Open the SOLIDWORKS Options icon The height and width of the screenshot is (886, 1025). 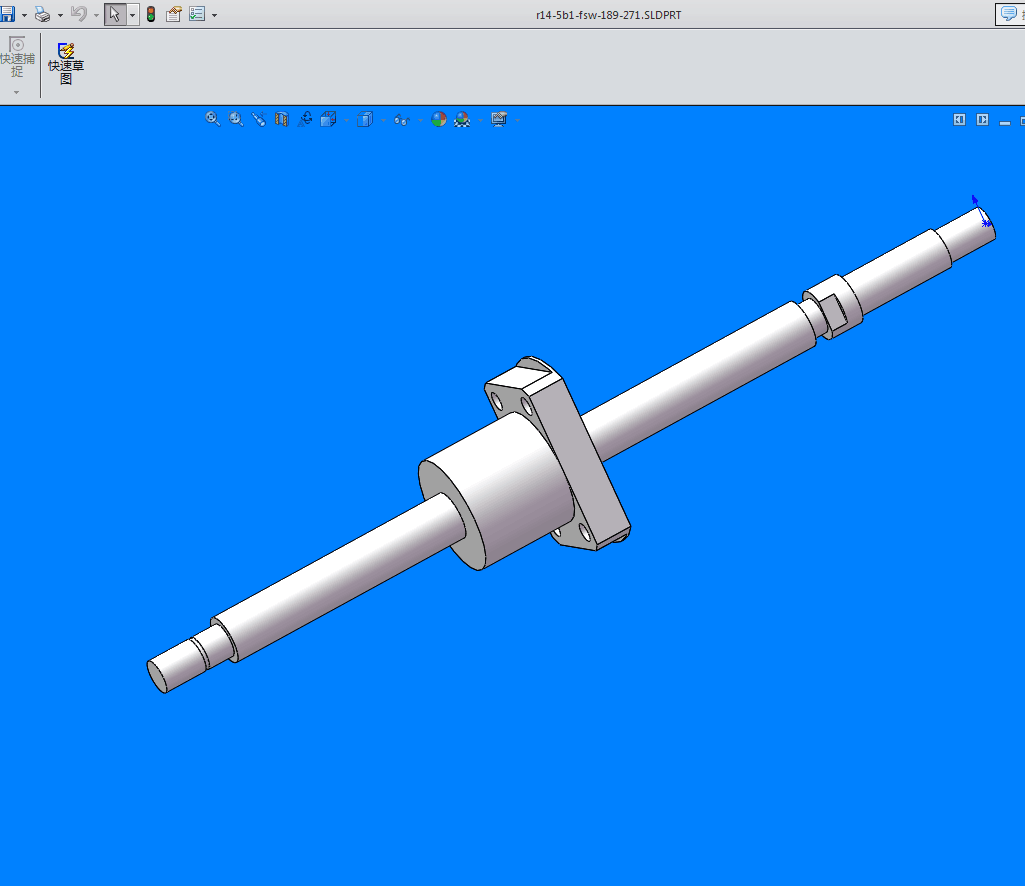tap(197, 14)
